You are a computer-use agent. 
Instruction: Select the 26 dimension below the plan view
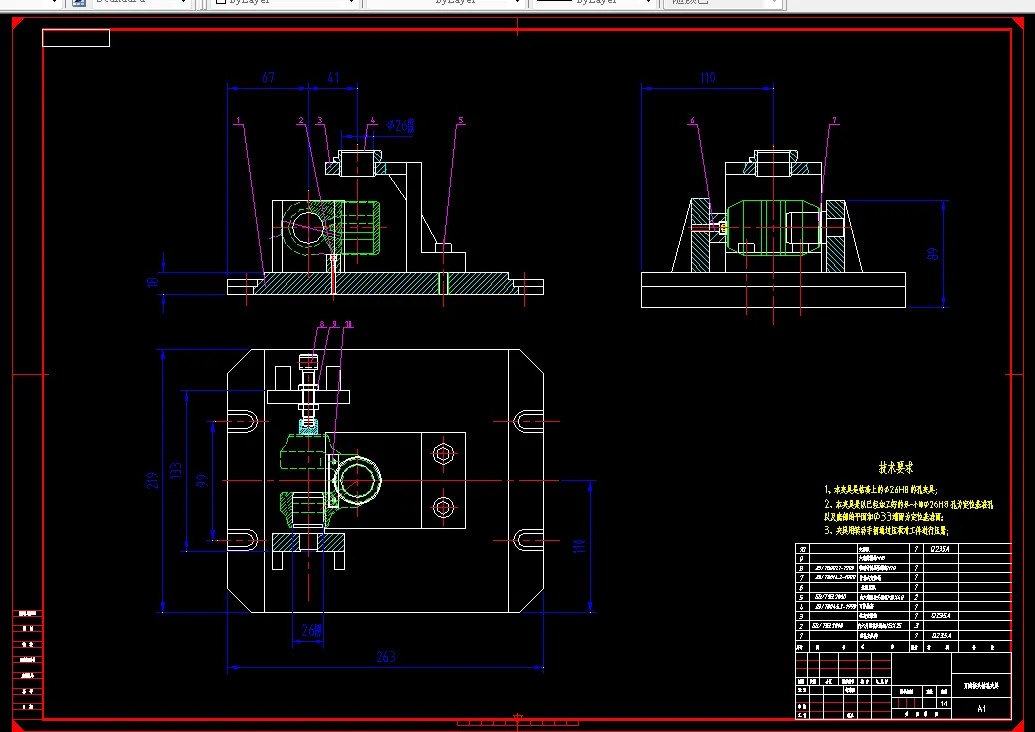312,630
